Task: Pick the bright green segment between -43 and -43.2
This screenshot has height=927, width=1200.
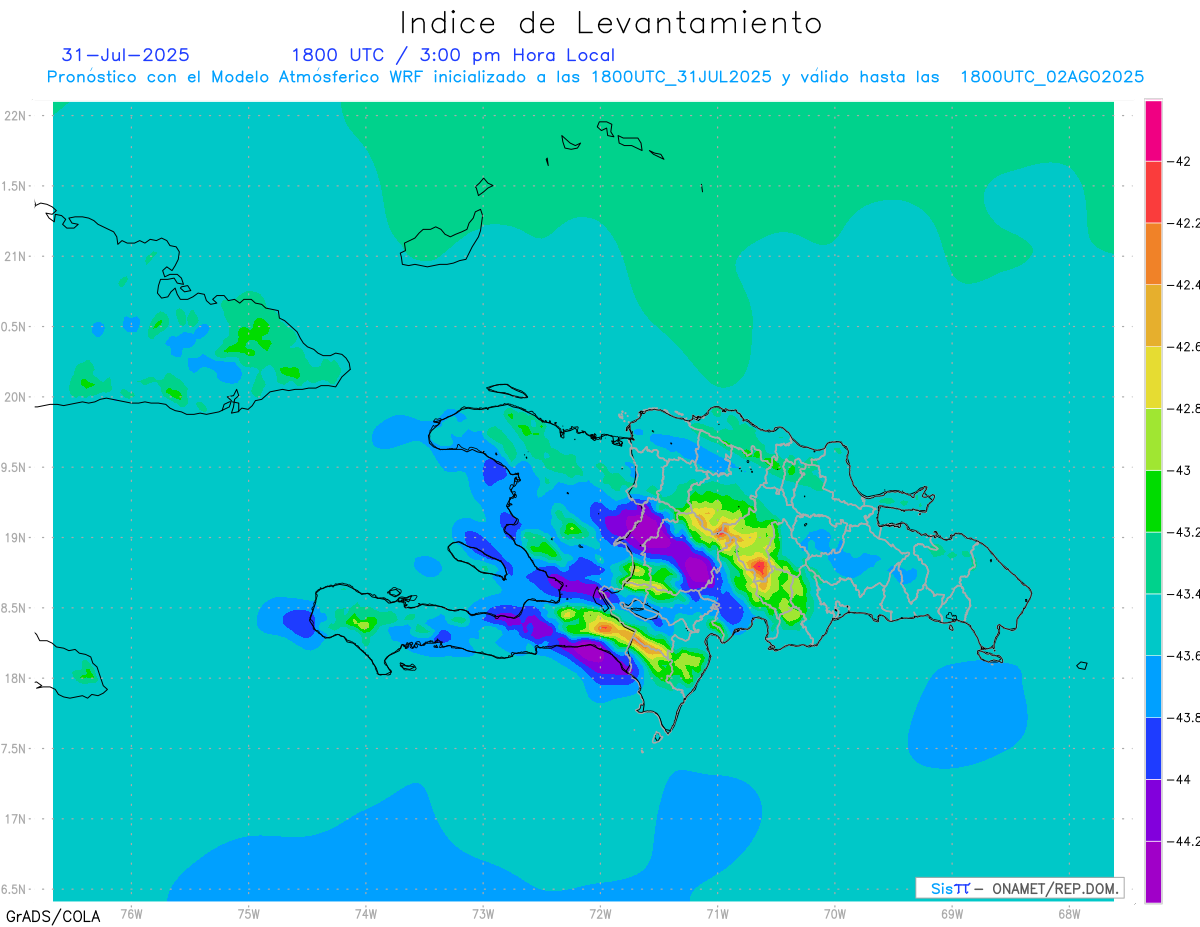Action: pyautogui.click(x=1153, y=501)
